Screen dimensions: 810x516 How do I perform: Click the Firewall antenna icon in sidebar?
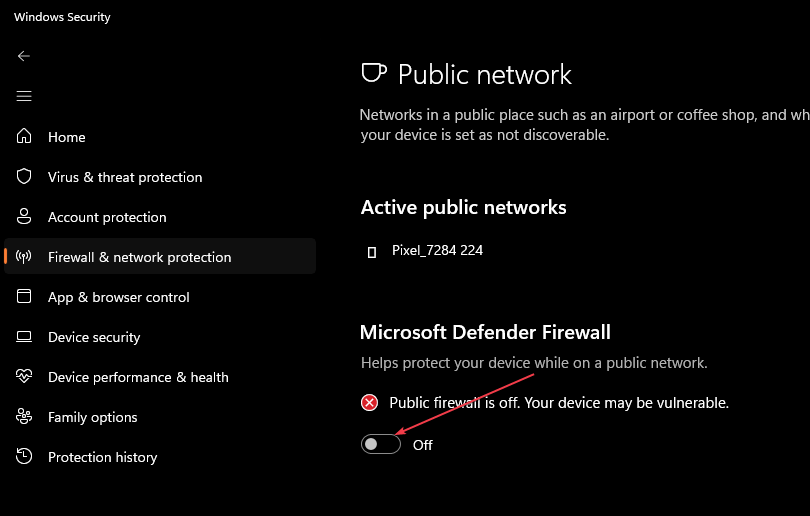pos(24,257)
